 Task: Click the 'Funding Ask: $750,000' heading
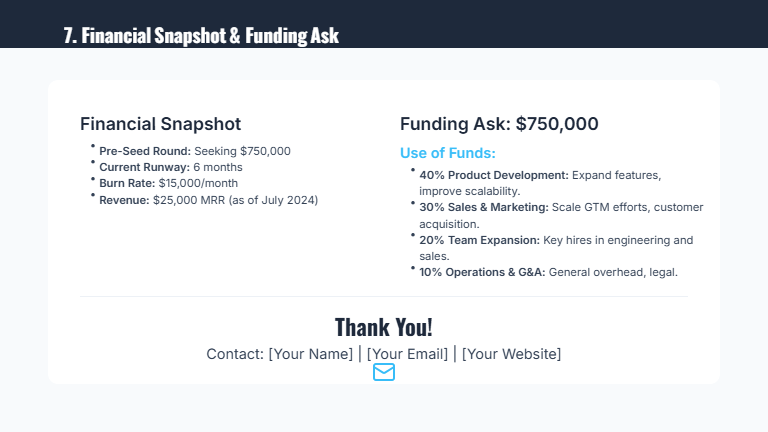pos(499,124)
